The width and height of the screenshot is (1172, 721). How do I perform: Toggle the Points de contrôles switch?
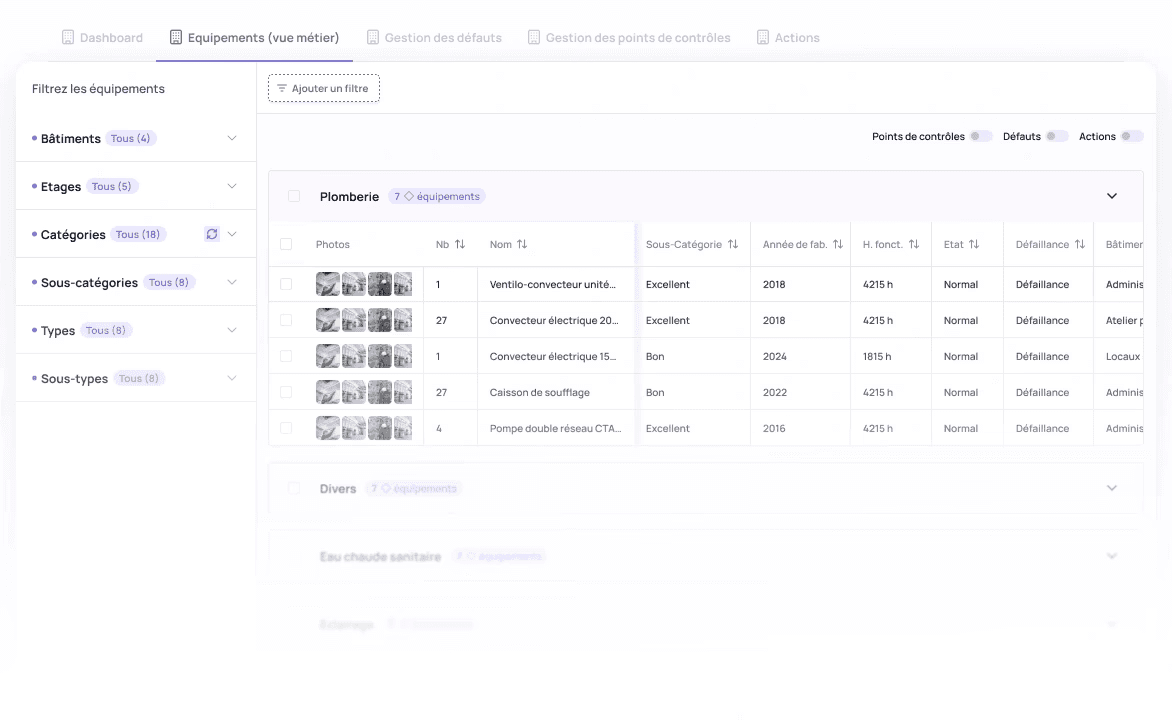tap(981, 136)
